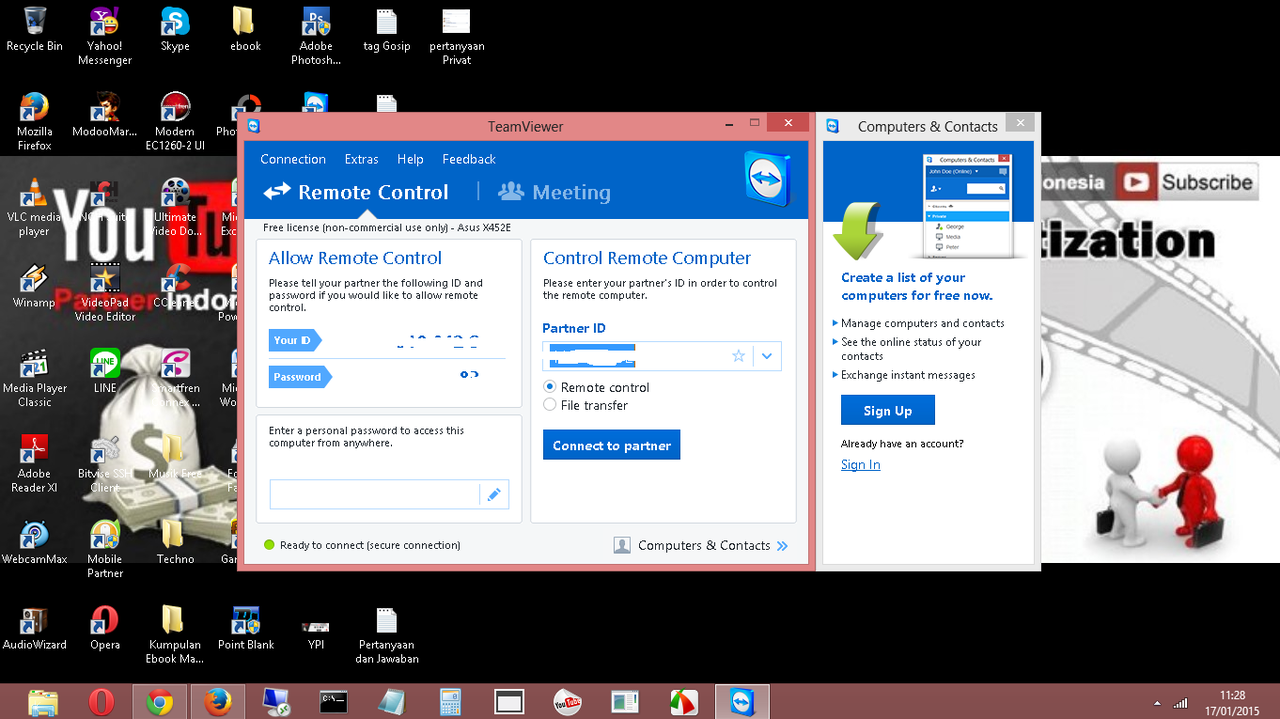Screen dimensions: 1280x719
Task: Open Google Chrome from the taskbar
Action: [159, 702]
